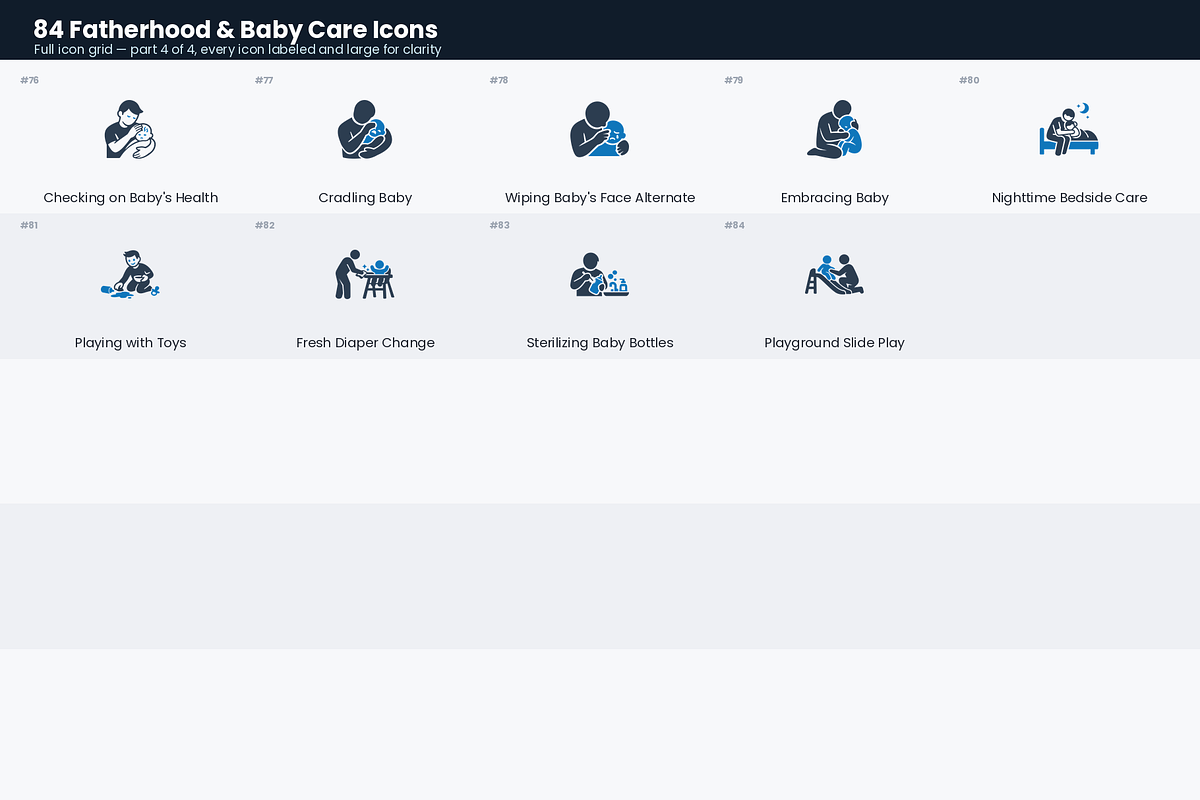Select the Checking on Baby's Health icon
The height and width of the screenshot is (800, 1200).
(x=131, y=129)
